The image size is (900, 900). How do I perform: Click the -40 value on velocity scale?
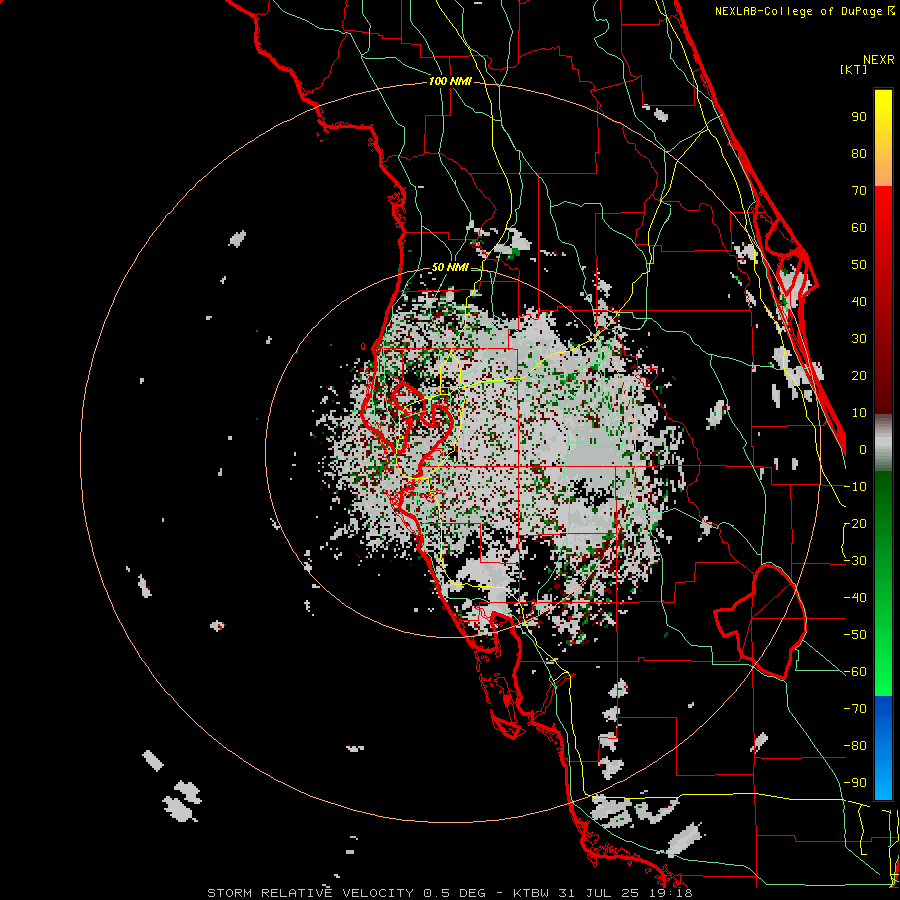(855, 598)
